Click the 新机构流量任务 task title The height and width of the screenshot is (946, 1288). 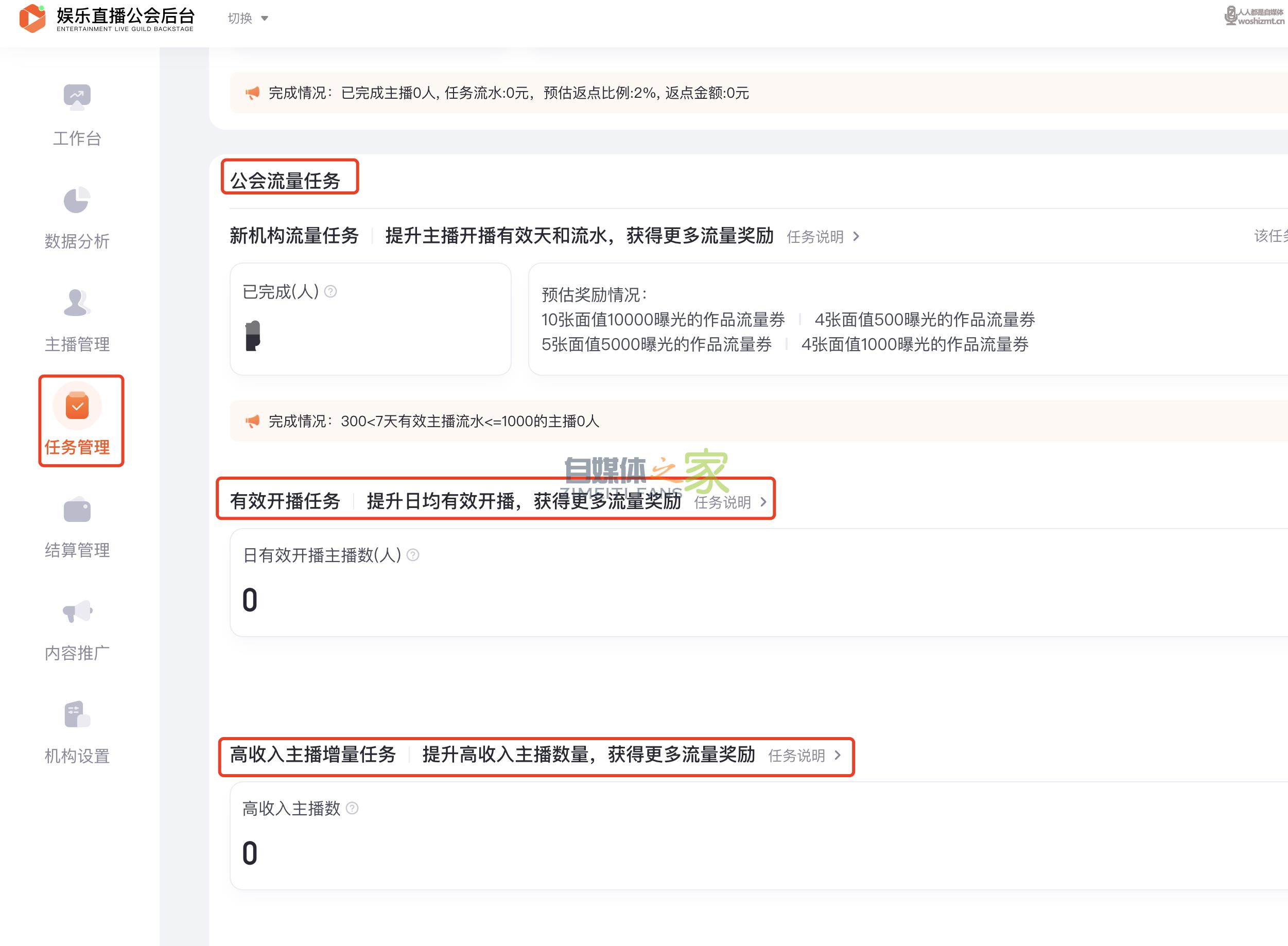tap(294, 235)
